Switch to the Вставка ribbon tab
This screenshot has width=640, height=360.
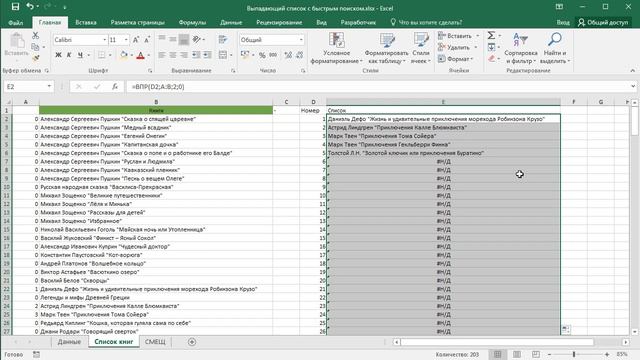pos(86,22)
